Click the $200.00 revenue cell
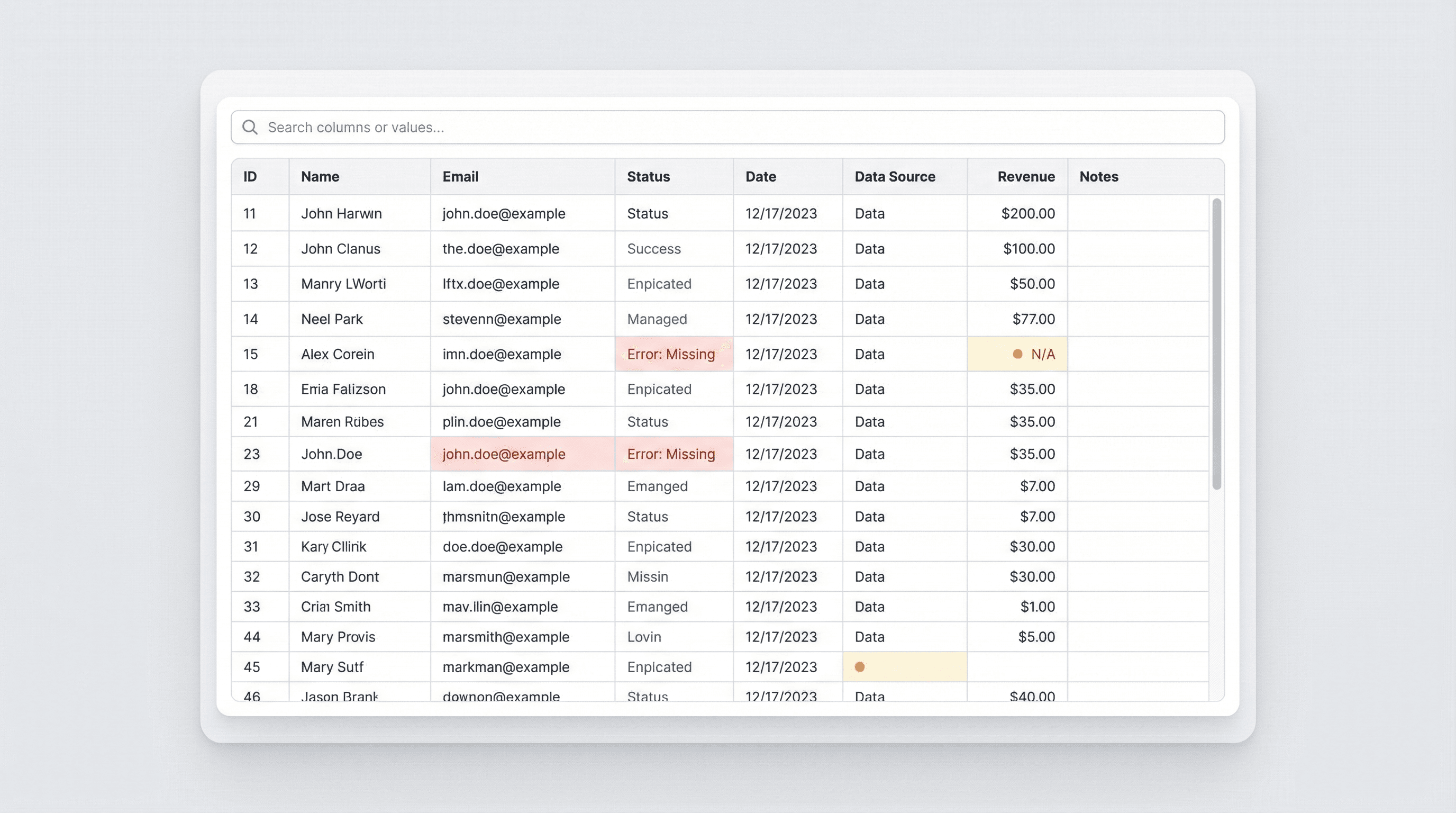This screenshot has width=1456, height=813. tap(1027, 214)
